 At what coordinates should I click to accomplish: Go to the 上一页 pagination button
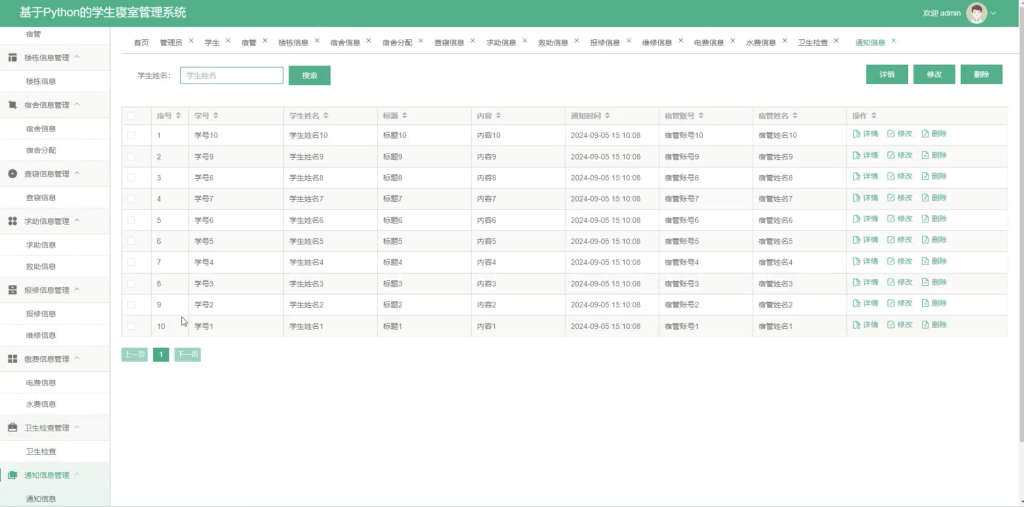[x=135, y=355]
